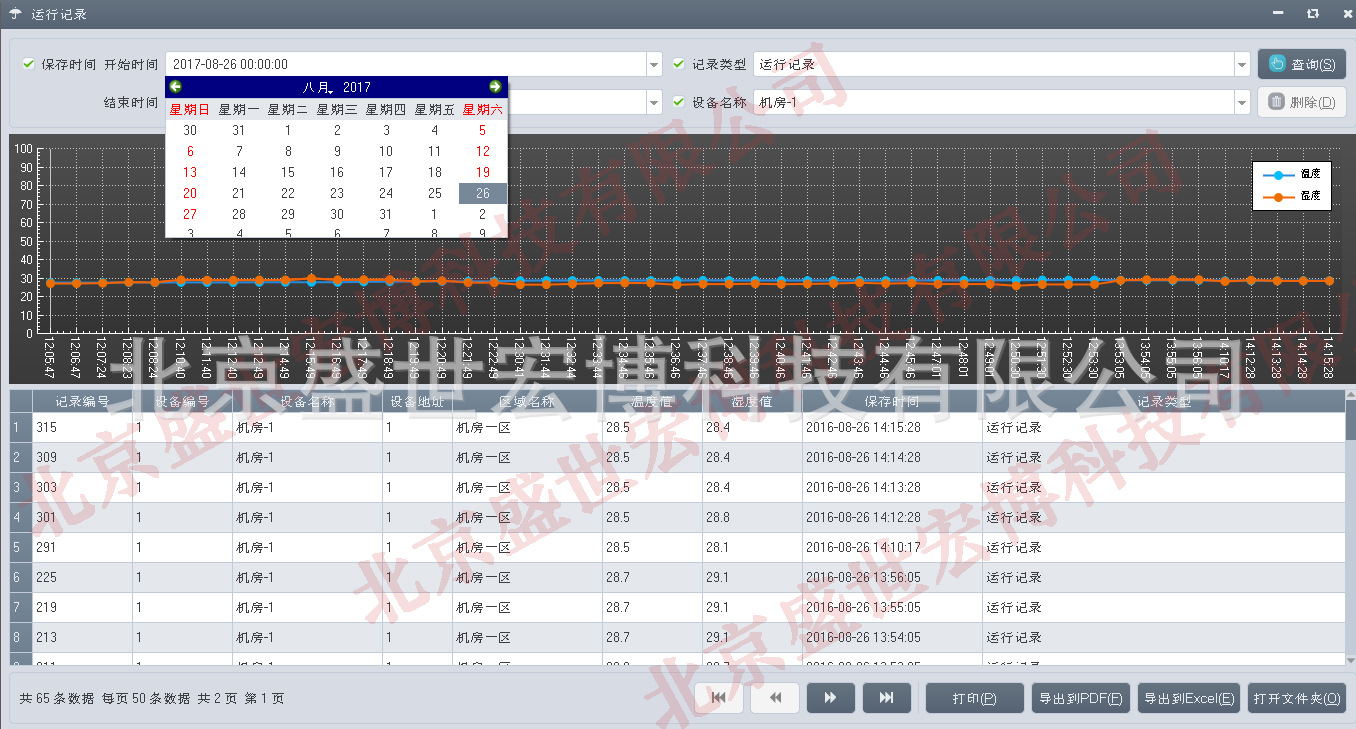Toggle the 设备名称 checkbox
Viewport: 1356px width, 729px height.
click(x=679, y=102)
